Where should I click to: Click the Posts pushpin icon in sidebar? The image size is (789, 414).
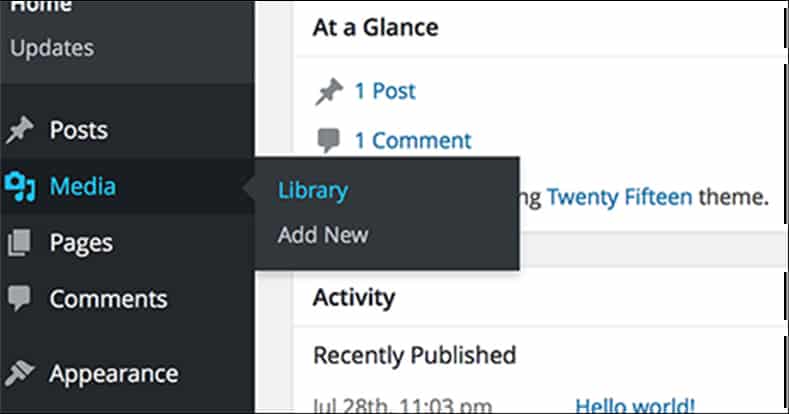point(20,130)
